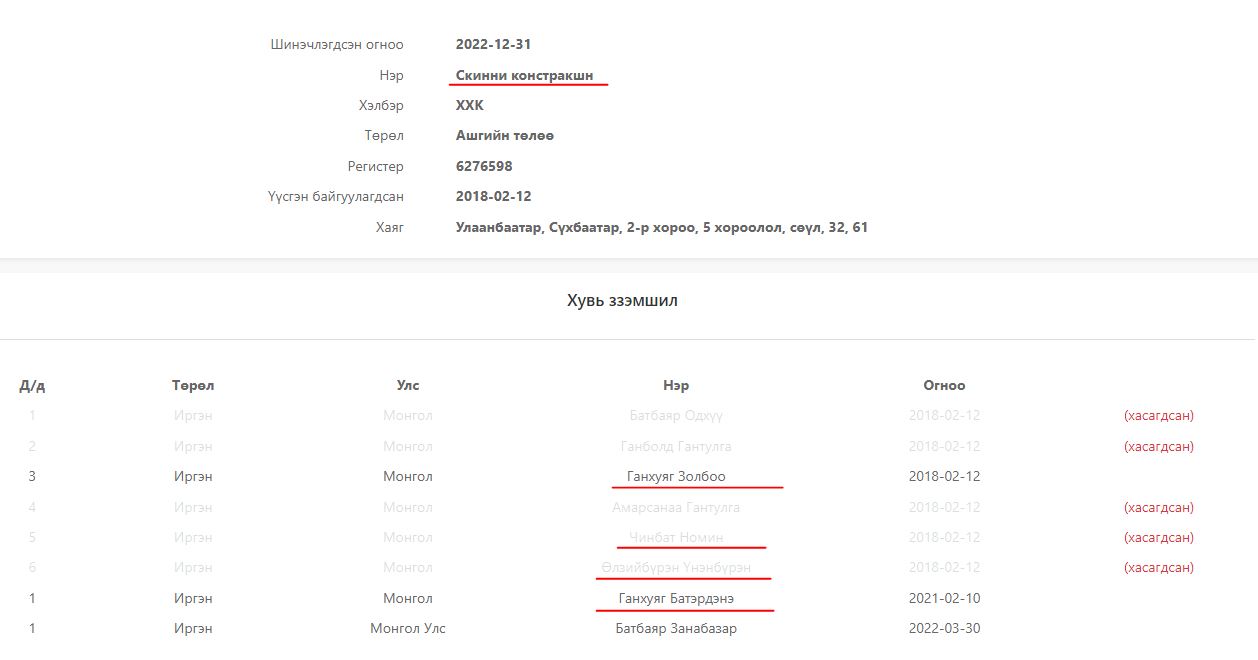This screenshot has height=660, width=1258.
Task: Click the company name Скинни констракшн
Action: (x=524, y=75)
